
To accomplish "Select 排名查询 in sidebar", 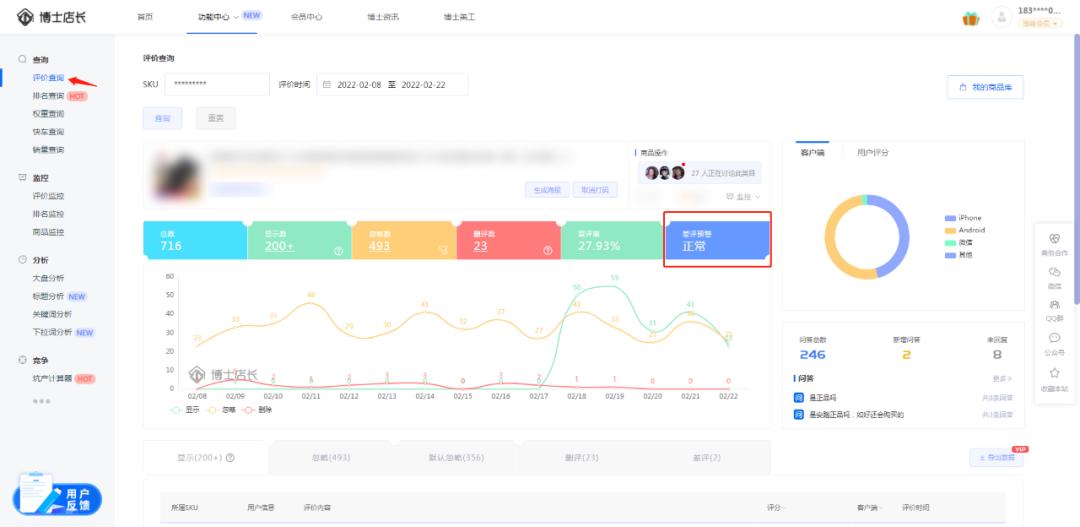I will pyautogui.click(x=48, y=96).
